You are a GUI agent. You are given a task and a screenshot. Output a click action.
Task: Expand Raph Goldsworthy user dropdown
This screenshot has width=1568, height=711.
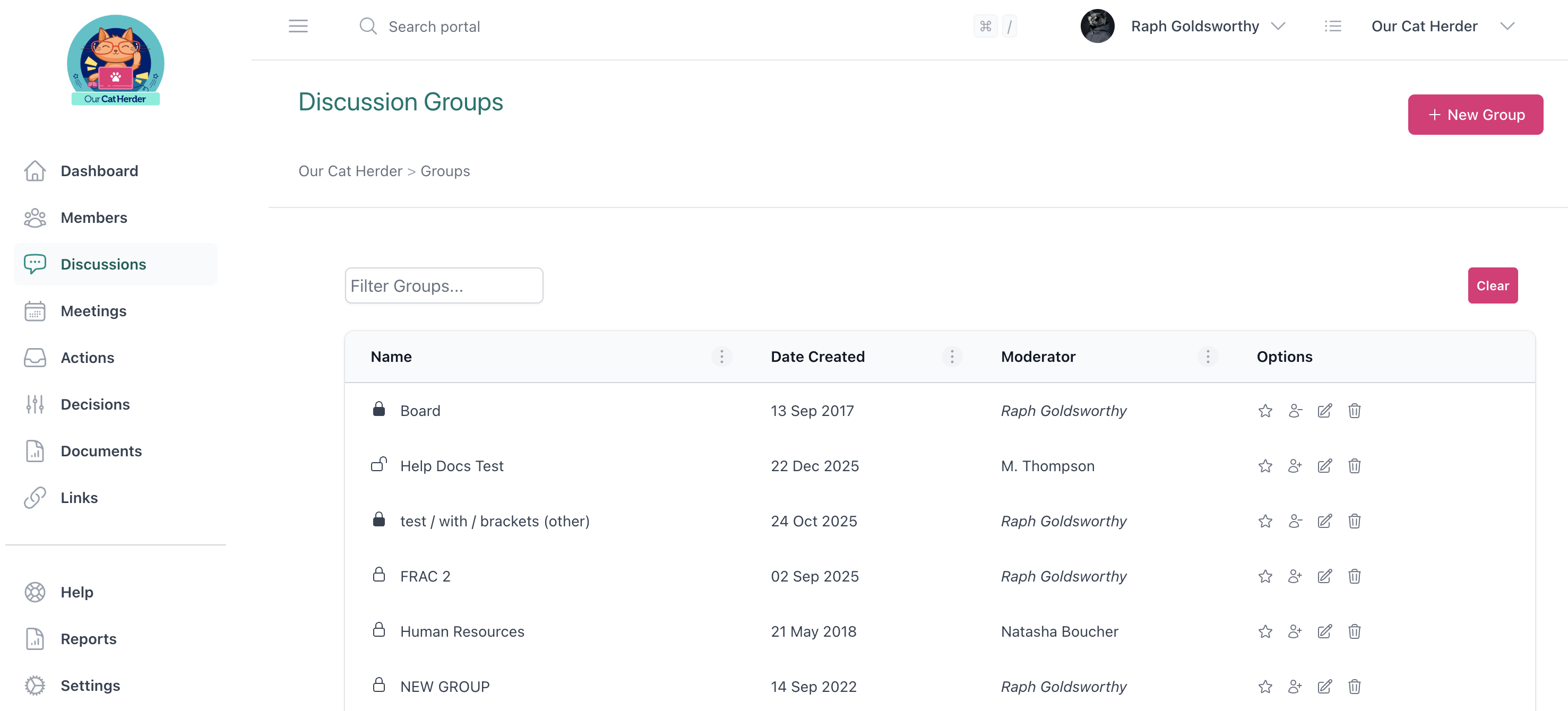click(1278, 26)
